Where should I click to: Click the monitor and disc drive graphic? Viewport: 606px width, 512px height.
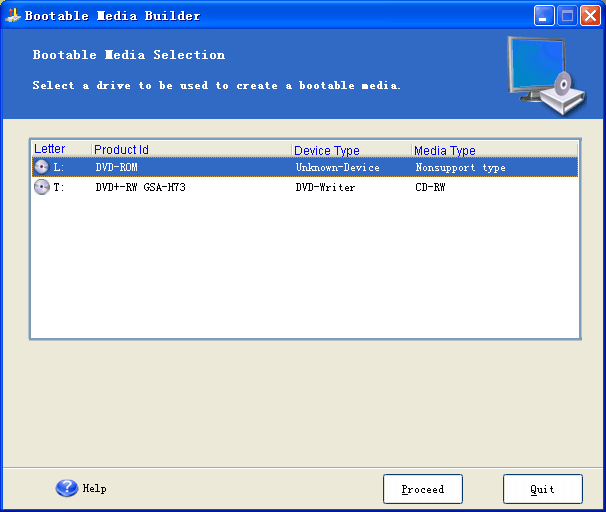pyautogui.click(x=546, y=75)
